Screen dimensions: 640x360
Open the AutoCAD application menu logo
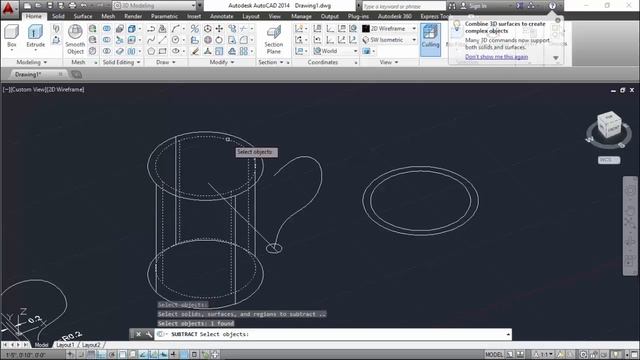(8, 8)
